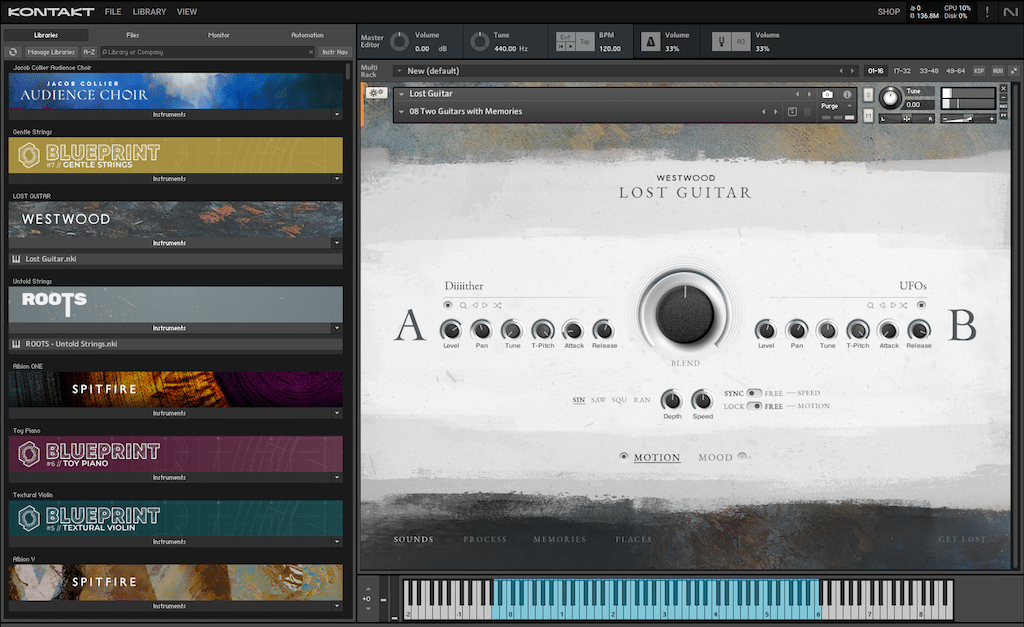1024x627 pixels.
Task: Click the large BLEND knob
Action: [684, 314]
